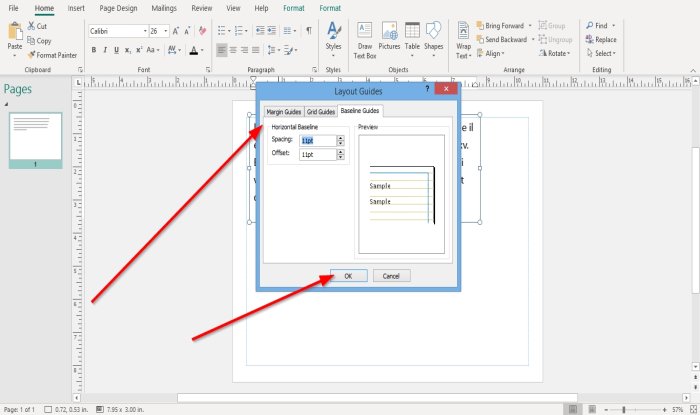Align text right

244,50
